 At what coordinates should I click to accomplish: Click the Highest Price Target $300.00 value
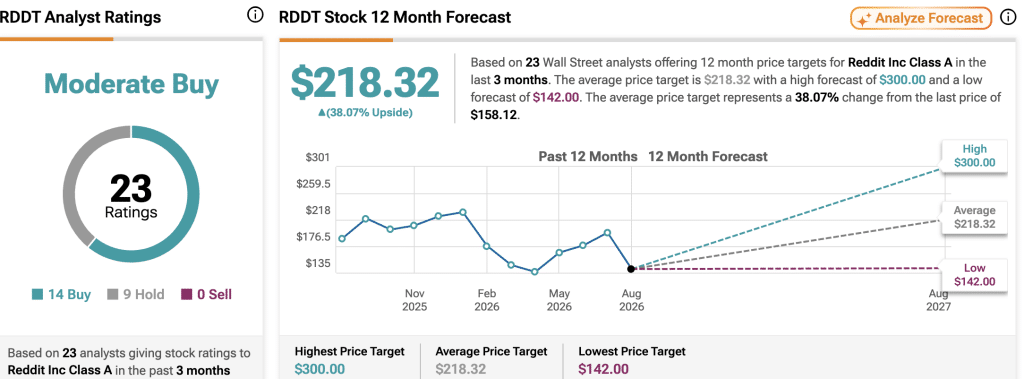click(x=319, y=369)
